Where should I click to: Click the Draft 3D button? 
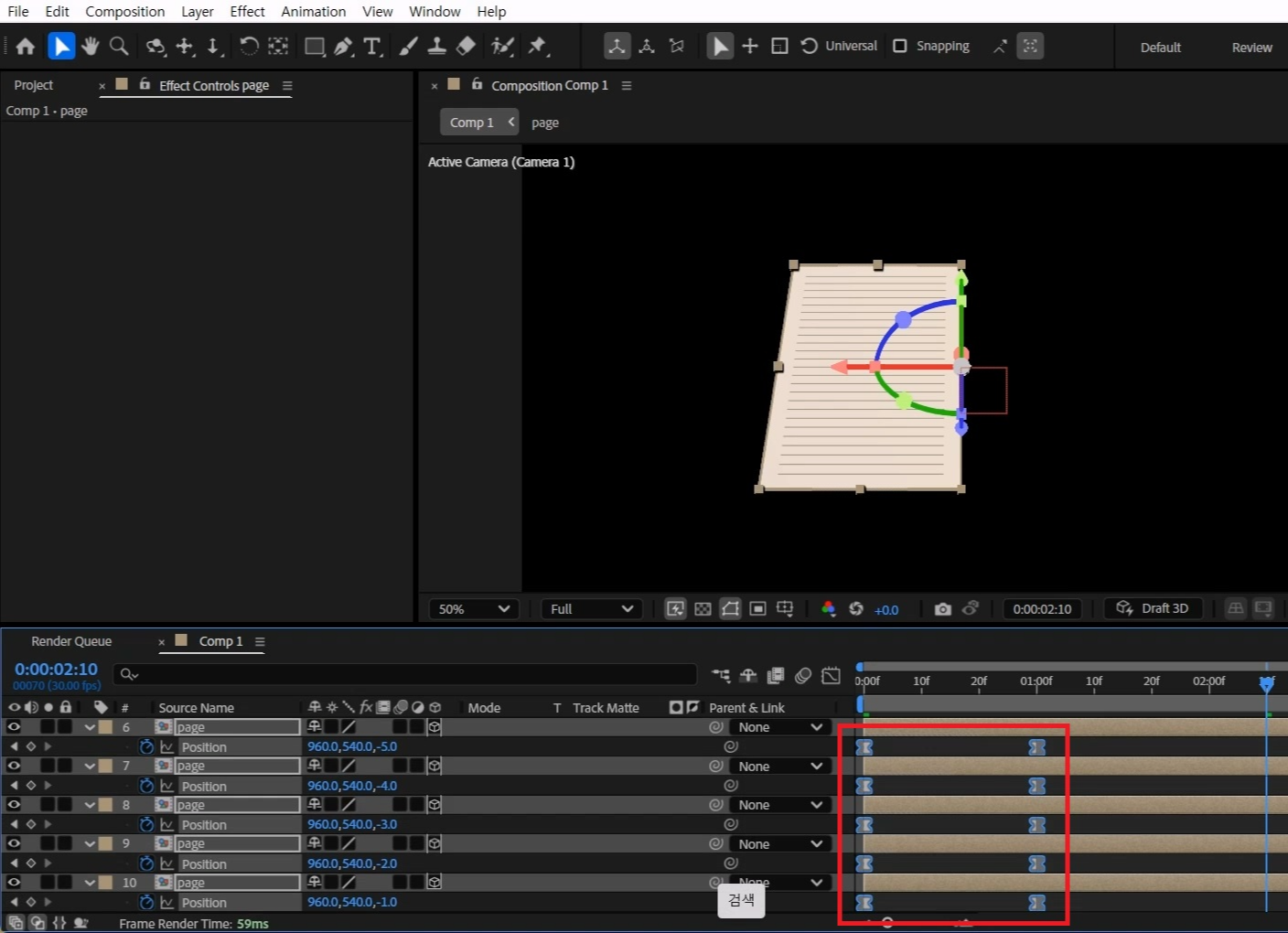[1153, 608]
